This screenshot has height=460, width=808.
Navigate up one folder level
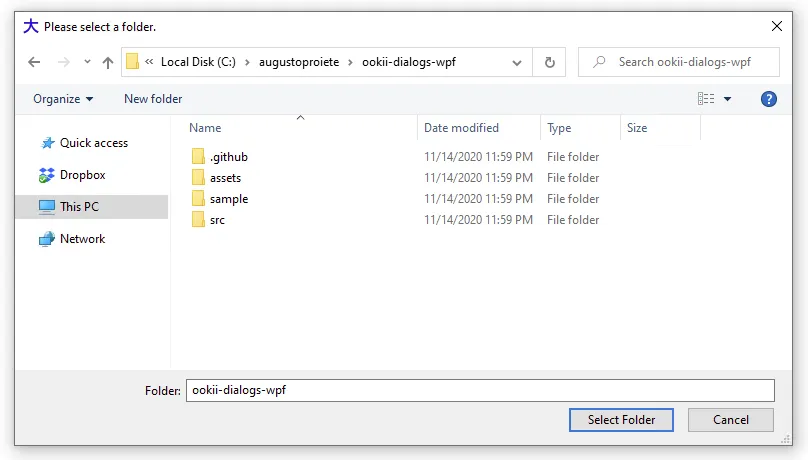108,62
